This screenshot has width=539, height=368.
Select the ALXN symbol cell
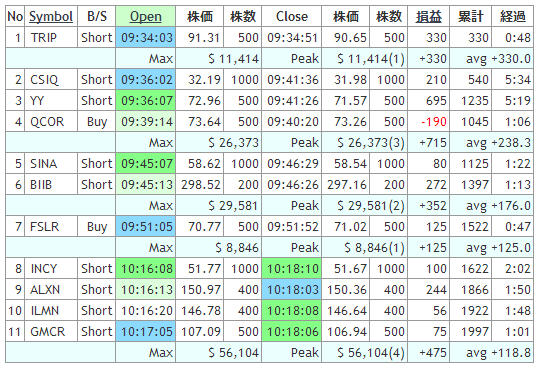tap(51, 290)
